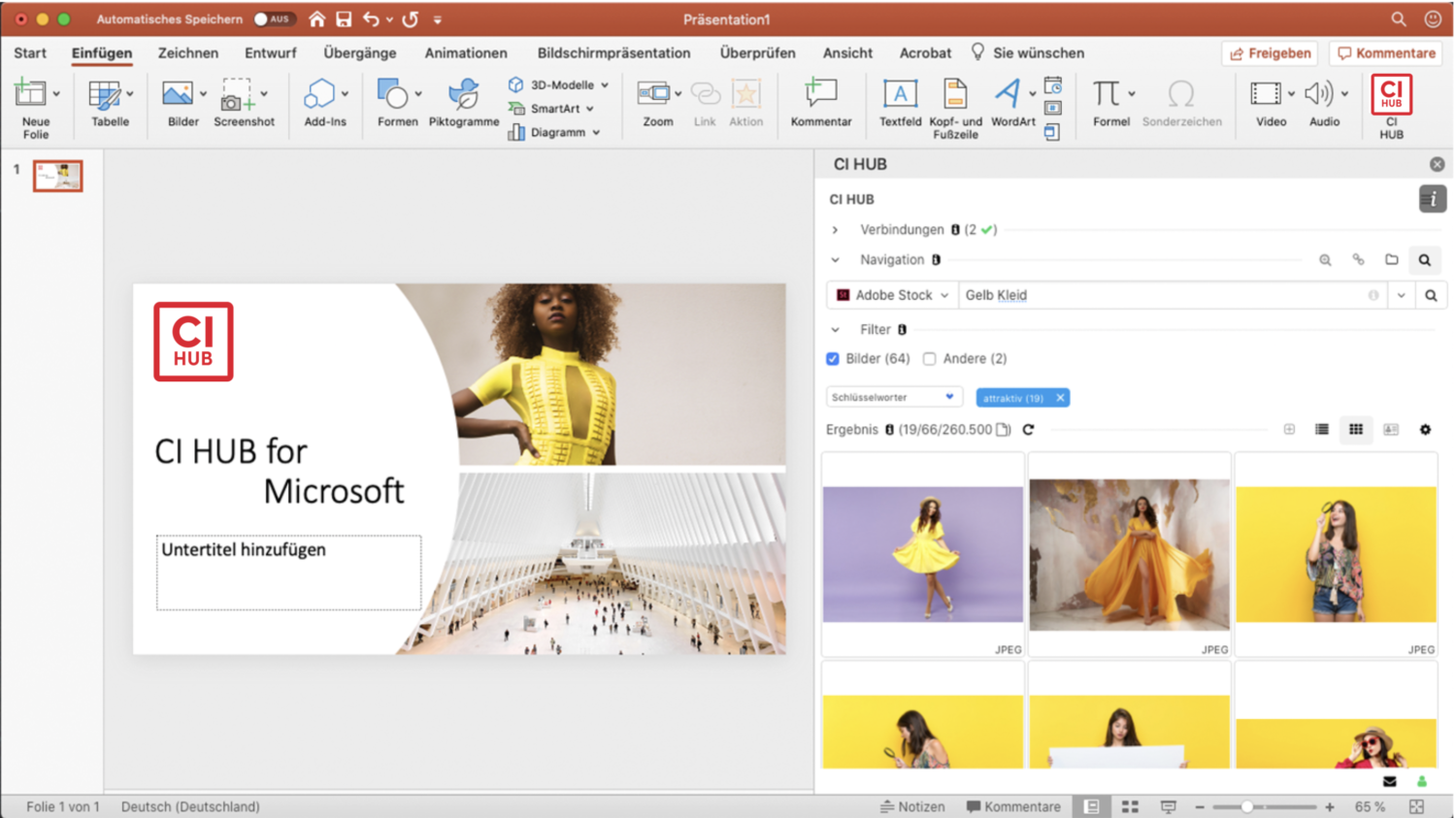
Task: Click the search magnifier beside Gelb Kleid
Action: (x=1431, y=295)
